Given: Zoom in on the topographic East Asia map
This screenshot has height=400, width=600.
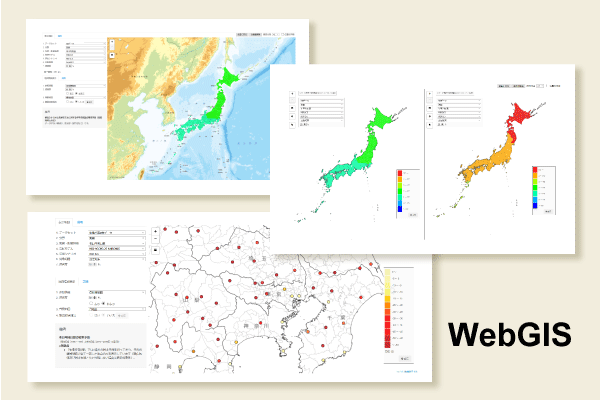Looking at the screenshot, I should pyautogui.click(x=113, y=44).
